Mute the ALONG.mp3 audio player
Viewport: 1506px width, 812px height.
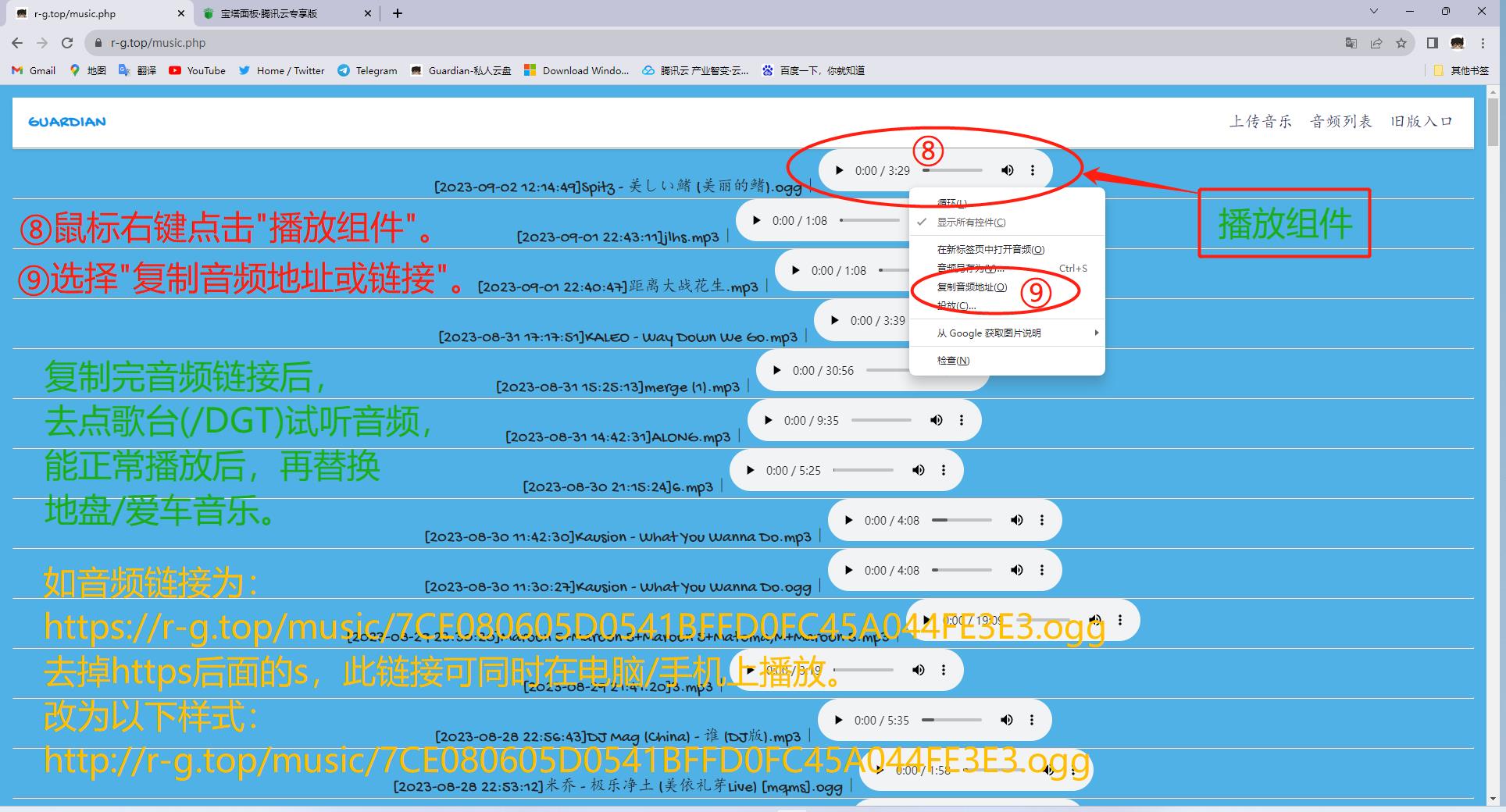(936, 420)
